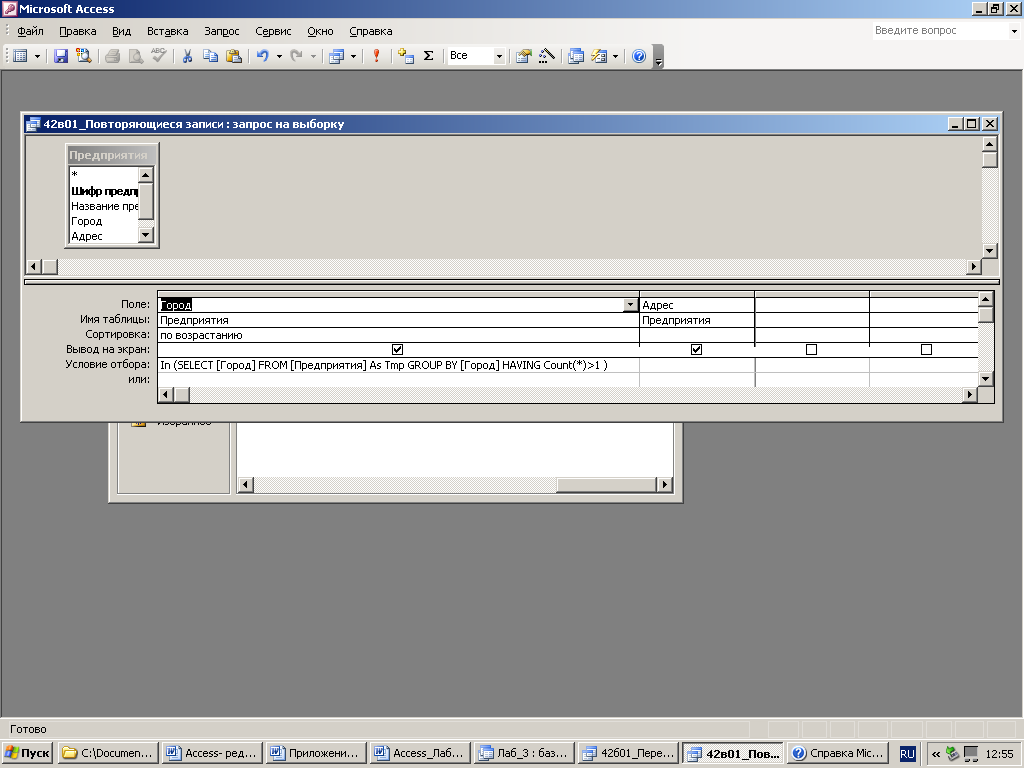The height and width of the screenshot is (768, 1024).
Task: Click the Query Type icon
Action: pos(336,56)
